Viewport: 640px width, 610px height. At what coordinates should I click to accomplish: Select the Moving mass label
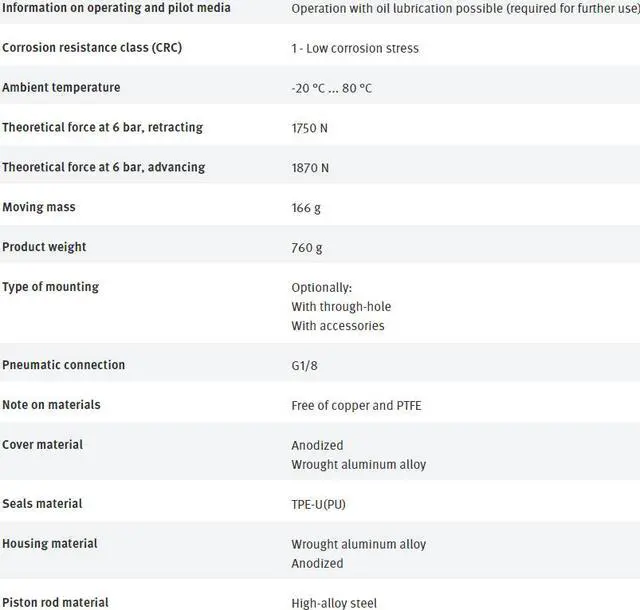click(39, 207)
